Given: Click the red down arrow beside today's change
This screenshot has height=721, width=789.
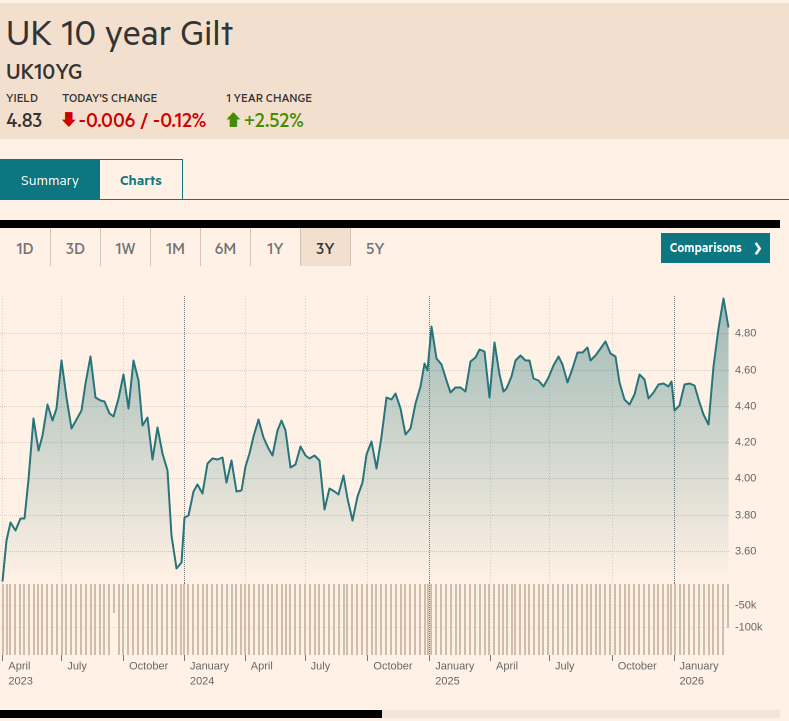Looking at the screenshot, I should pyautogui.click(x=68, y=120).
